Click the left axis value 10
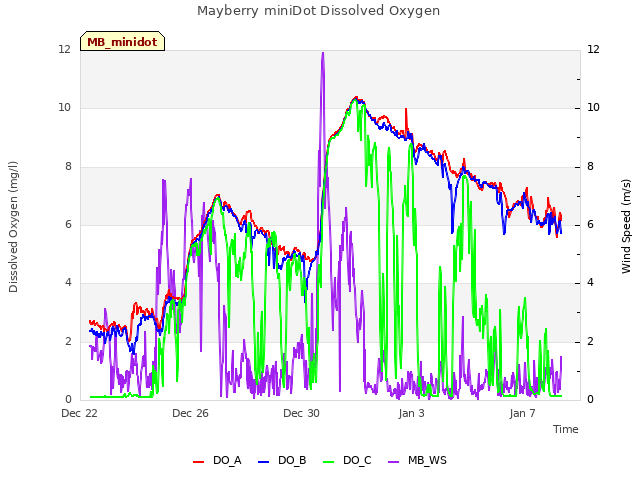Image resolution: width=640 pixels, height=480 pixels. 65,108
